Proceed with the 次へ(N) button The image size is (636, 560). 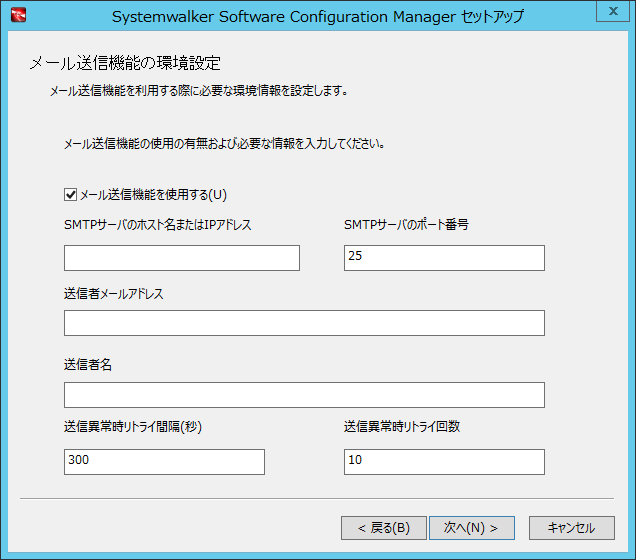click(x=472, y=528)
